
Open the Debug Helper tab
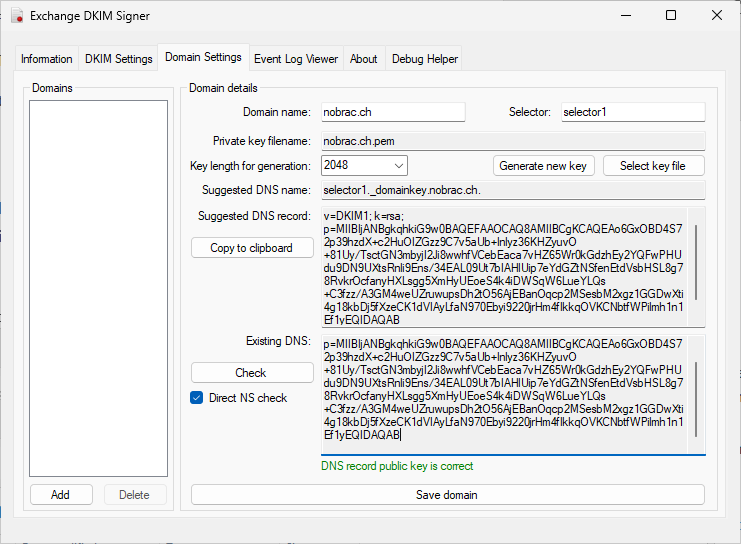tap(425, 59)
